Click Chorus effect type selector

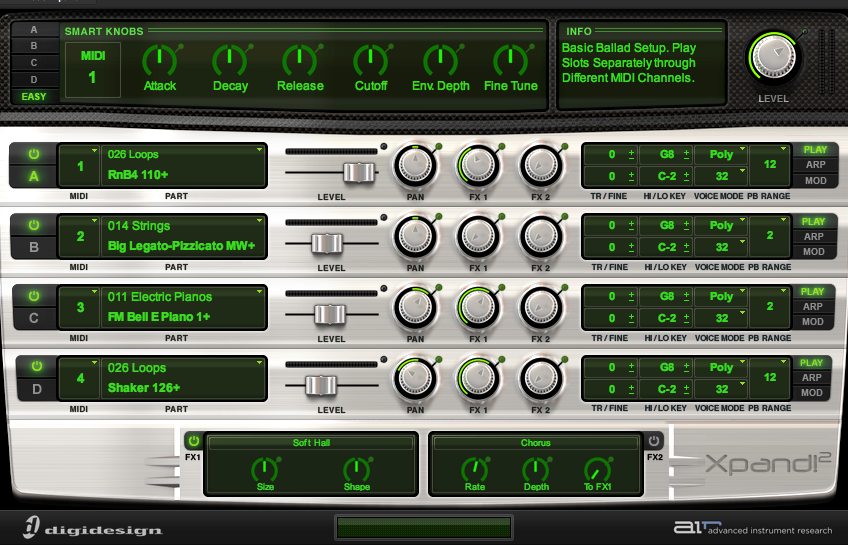pyautogui.click(x=535, y=443)
